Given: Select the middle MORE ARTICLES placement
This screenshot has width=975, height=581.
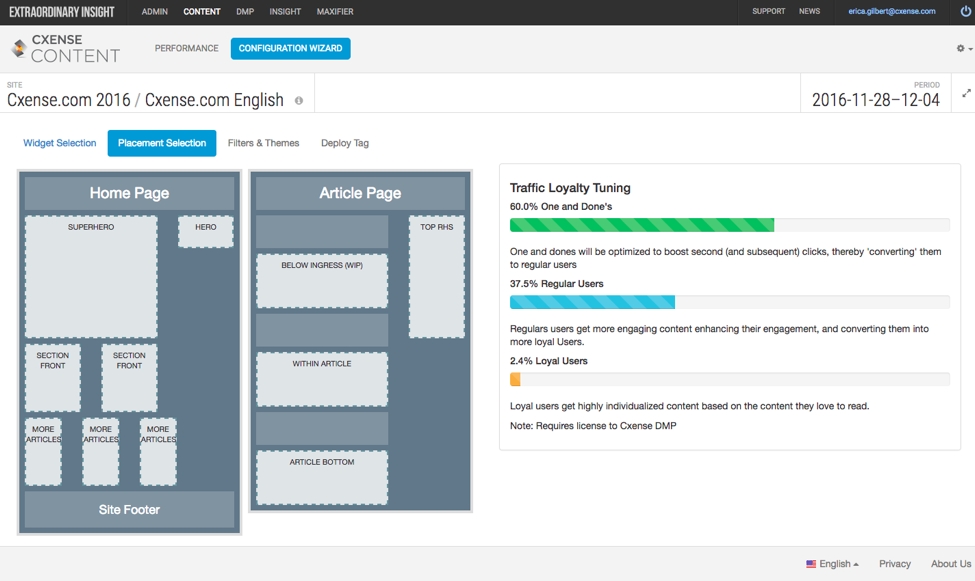Looking at the screenshot, I should point(101,452).
